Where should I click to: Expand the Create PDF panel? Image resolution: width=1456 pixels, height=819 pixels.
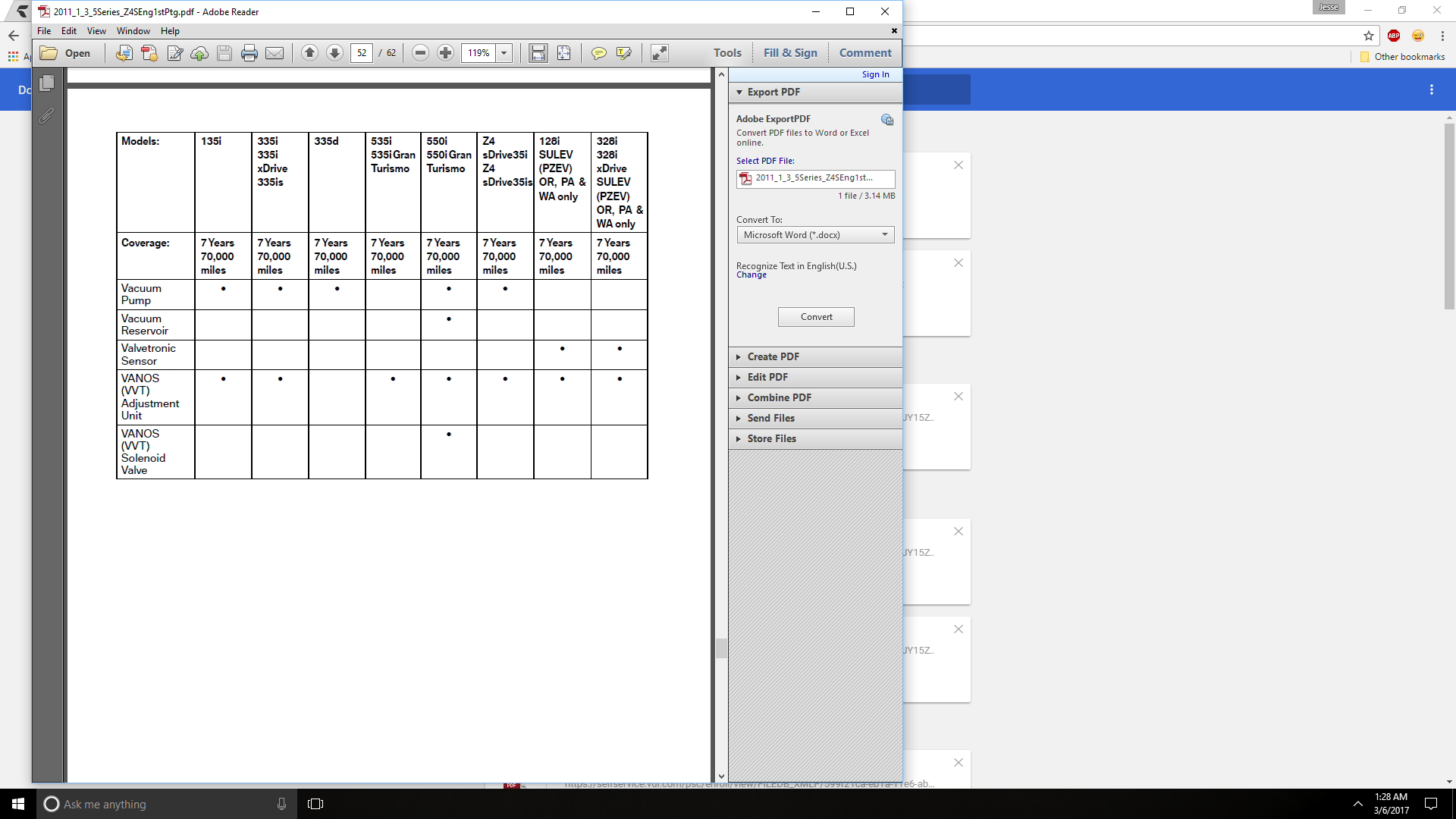[775, 356]
